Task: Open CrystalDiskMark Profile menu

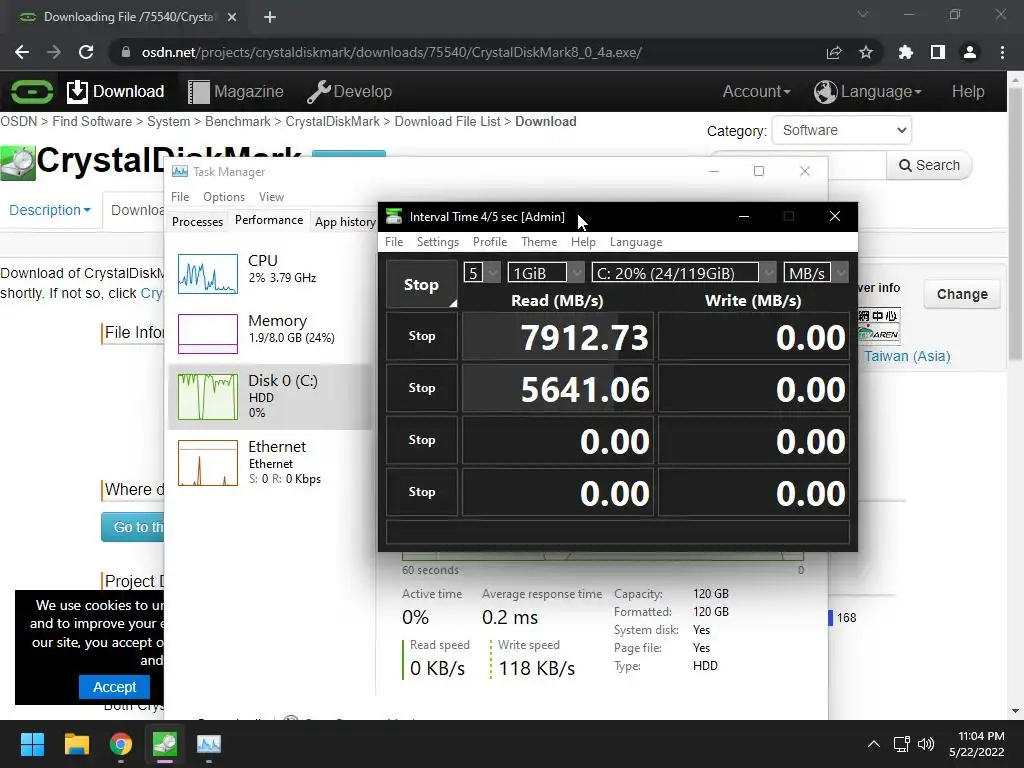Action: pyautogui.click(x=490, y=242)
